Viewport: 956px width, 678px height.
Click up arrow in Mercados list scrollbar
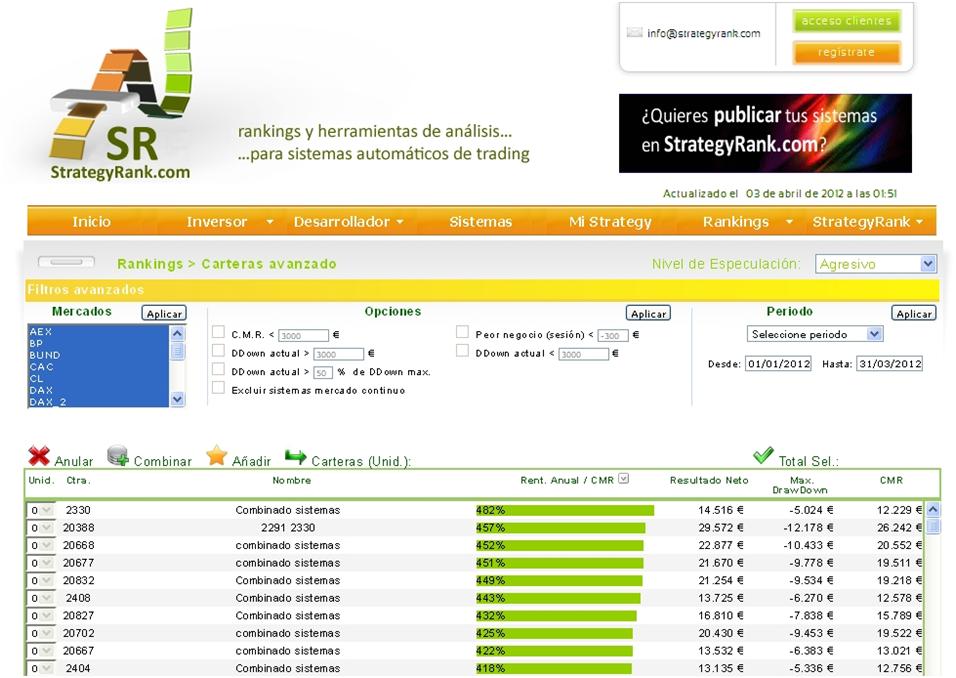tap(177, 333)
